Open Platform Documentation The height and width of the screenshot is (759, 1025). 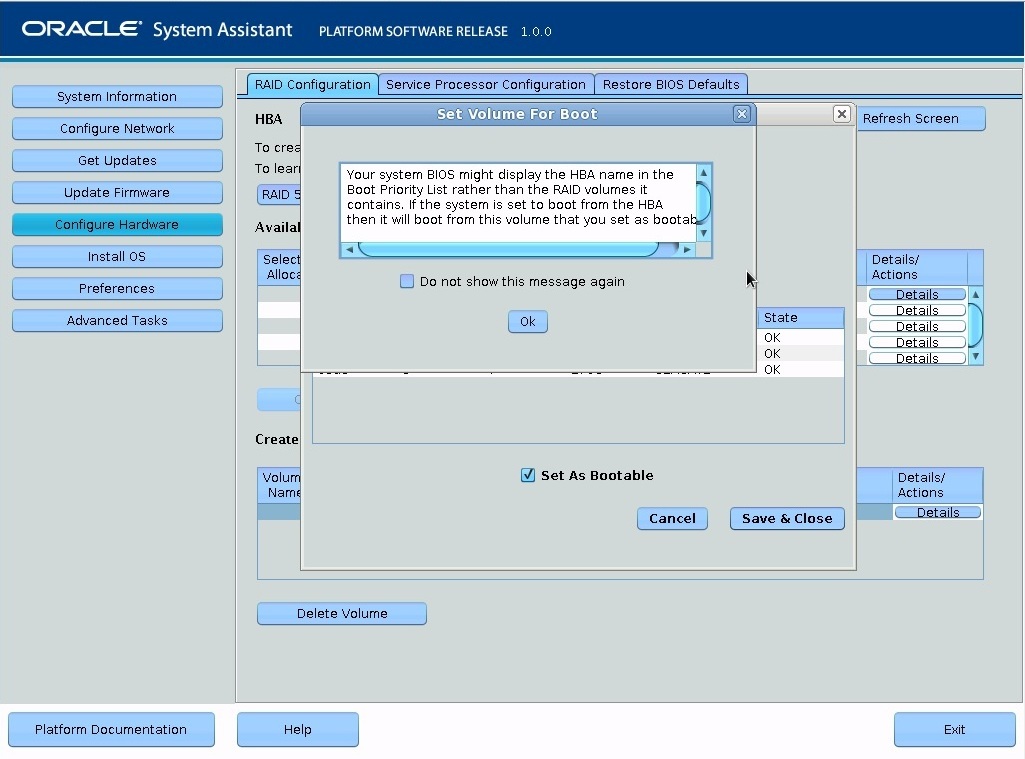pos(111,729)
